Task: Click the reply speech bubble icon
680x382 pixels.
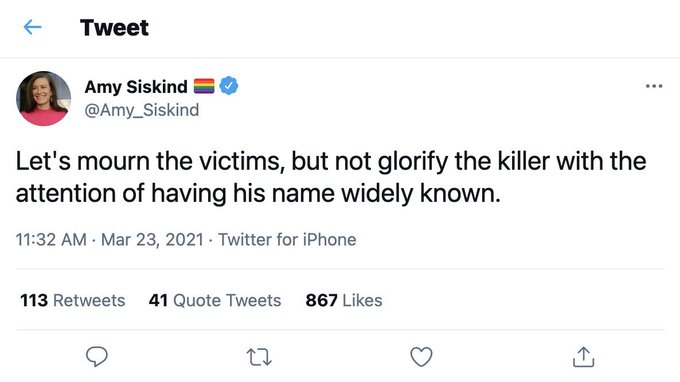Action: (97, 357)
